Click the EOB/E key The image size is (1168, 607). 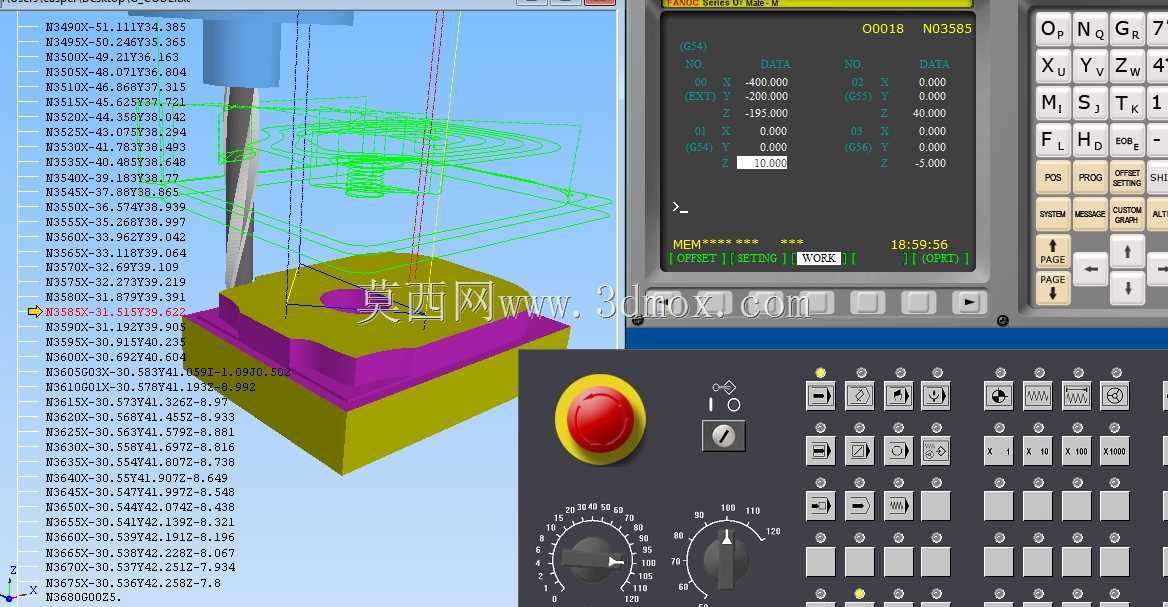pos(1127,139)
